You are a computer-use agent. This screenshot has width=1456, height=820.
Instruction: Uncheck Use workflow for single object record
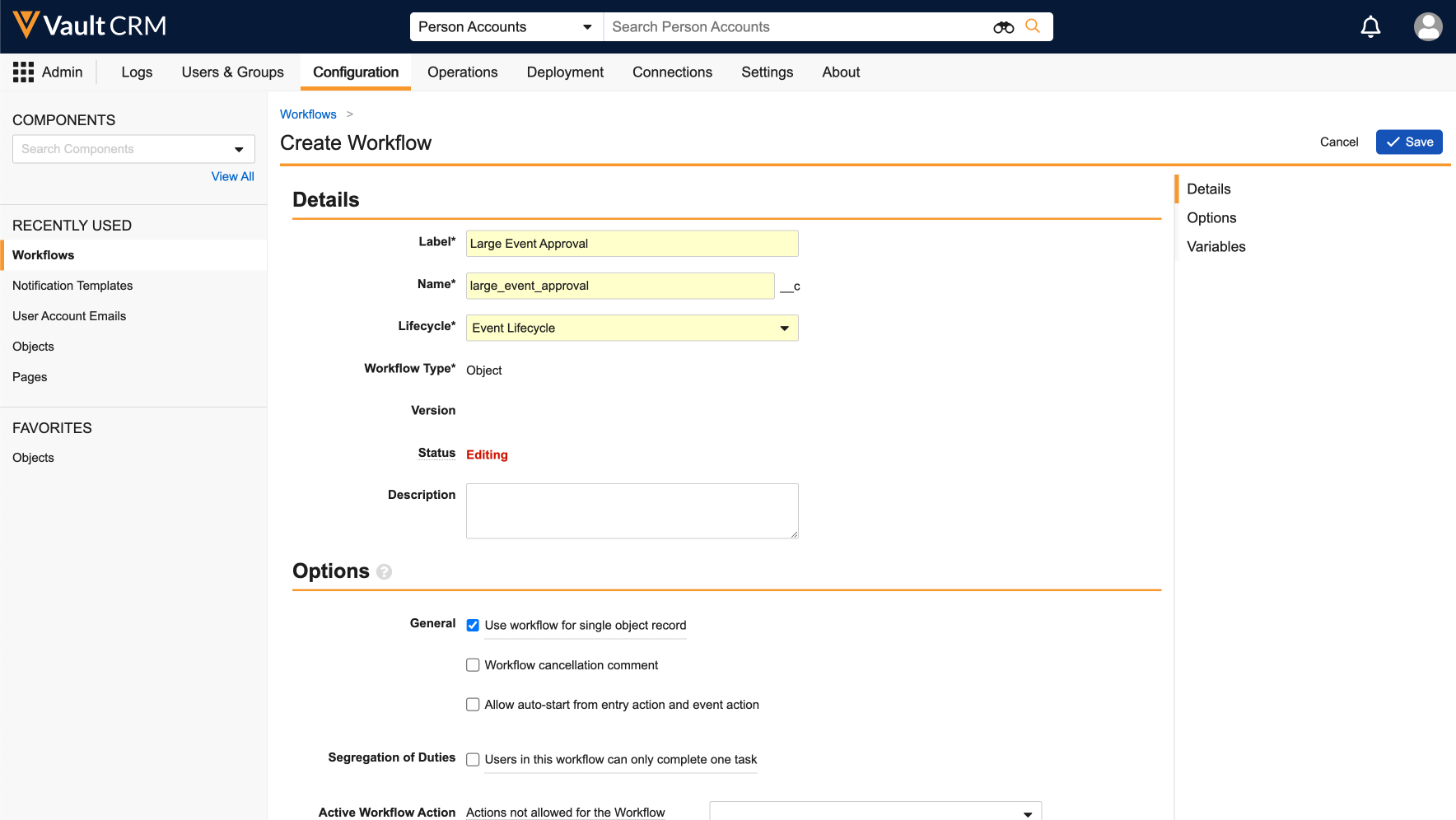473,626
